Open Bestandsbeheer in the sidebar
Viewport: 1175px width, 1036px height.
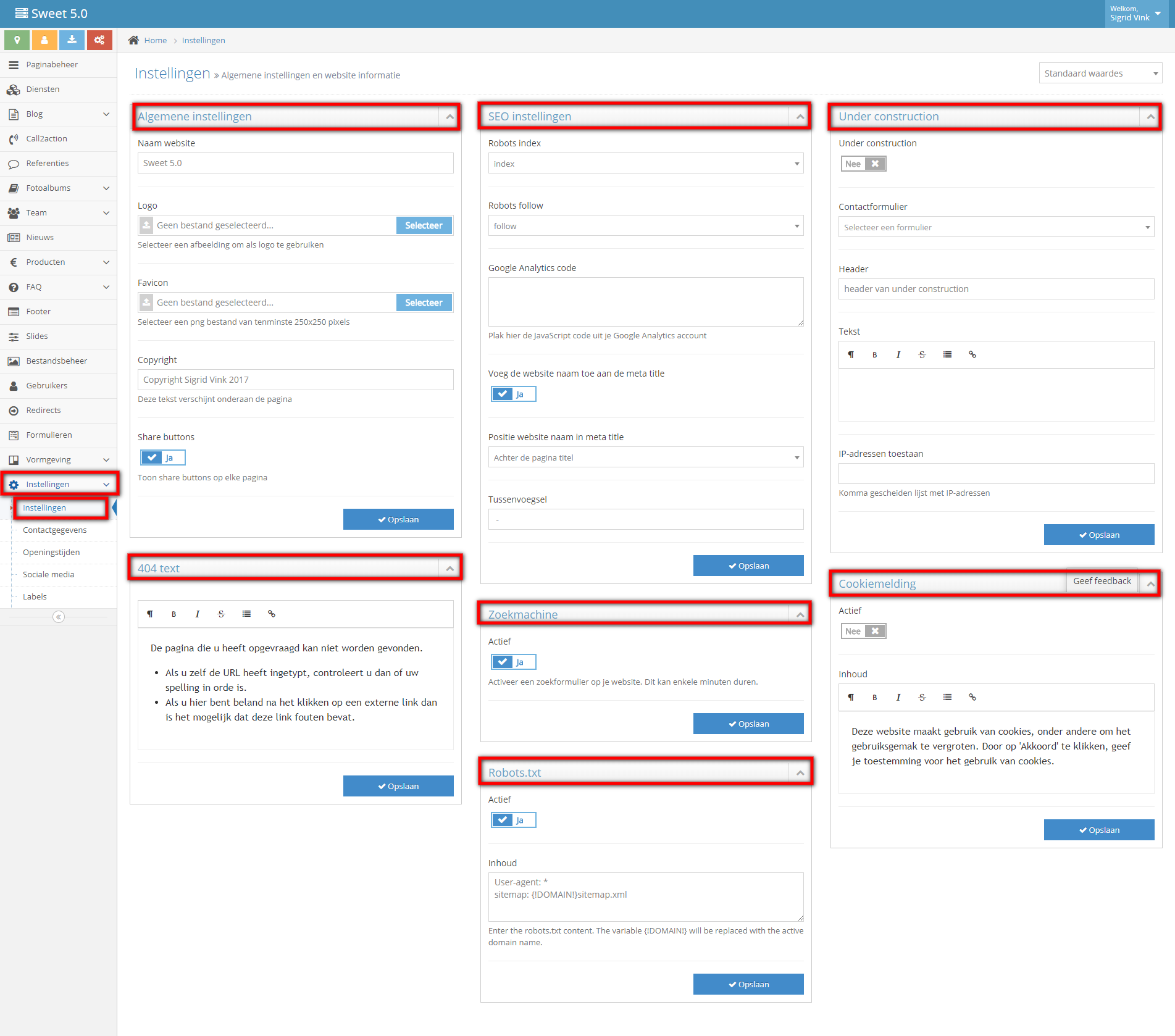tap(59, 361)
